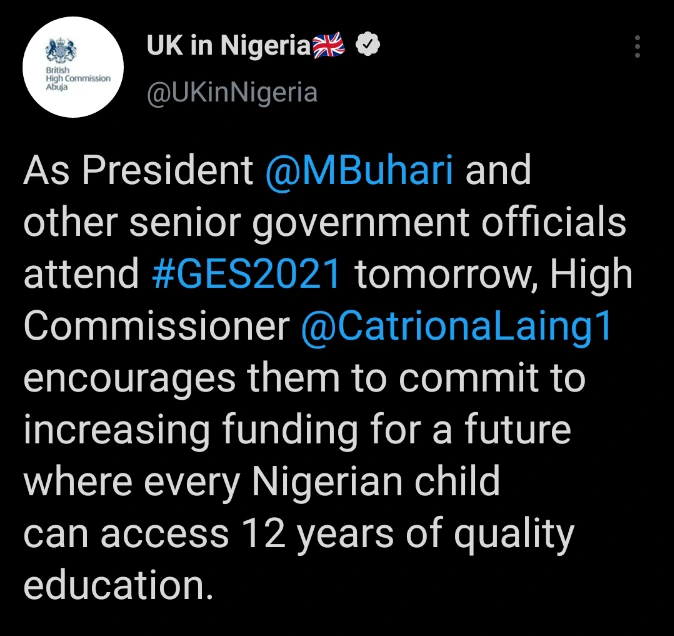Screen dimensions: 674x636
Task: Click the 'other senior government officials' line
Action: pyautogui.click(x=324, y=223)
